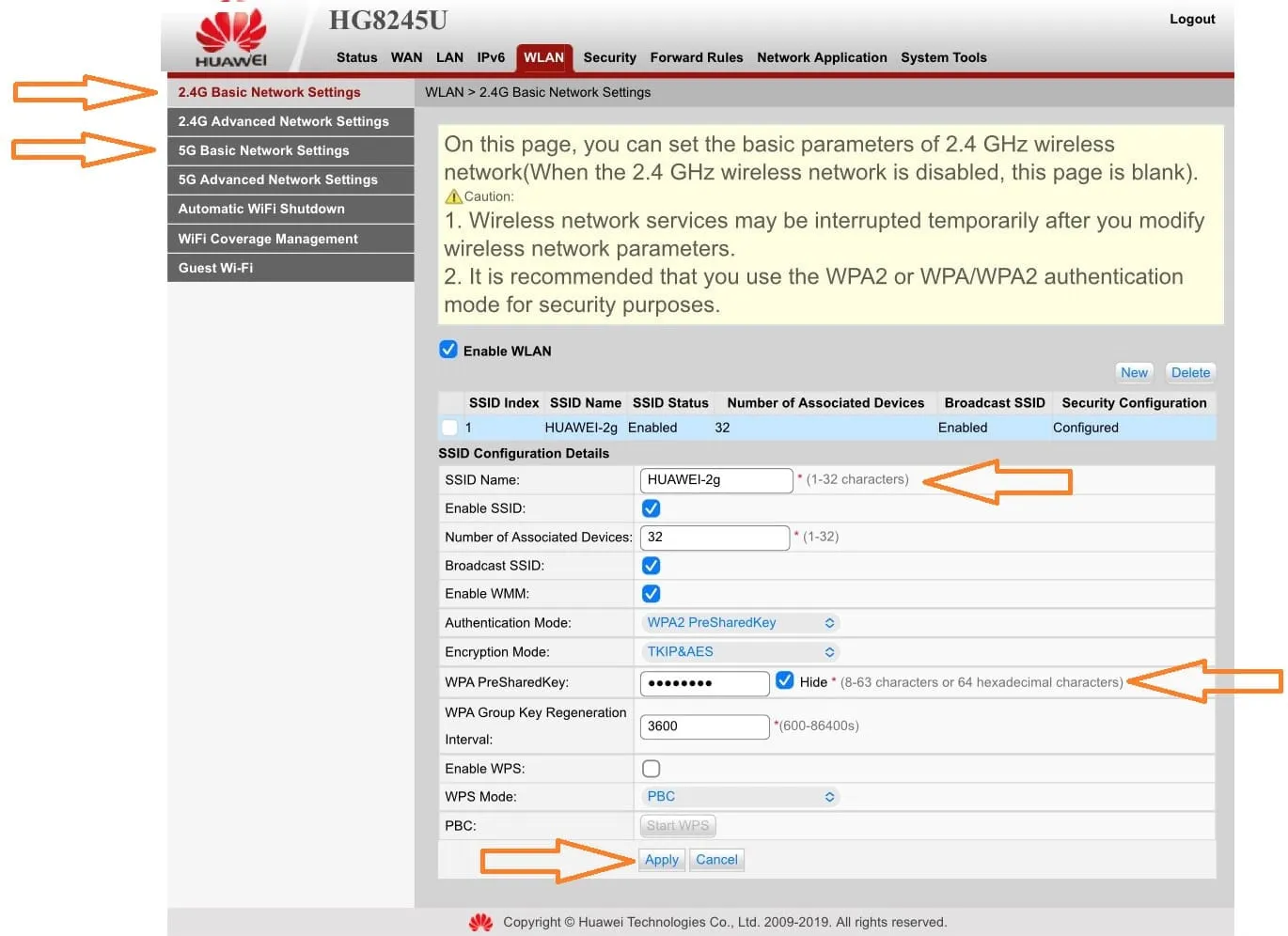Open the WAN tab
This screenshot has height=936, width=1288.
(406, 57)
